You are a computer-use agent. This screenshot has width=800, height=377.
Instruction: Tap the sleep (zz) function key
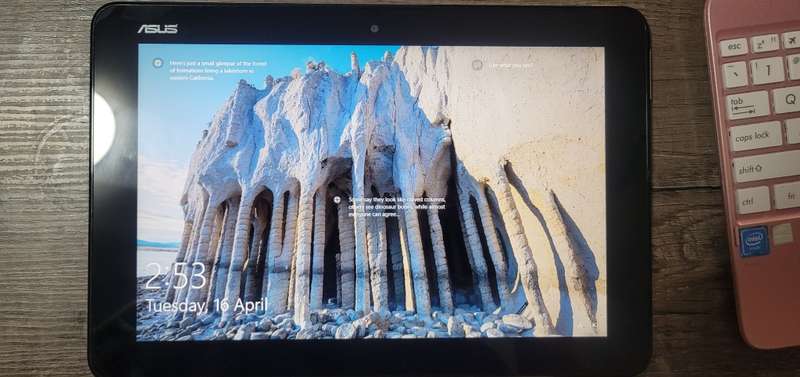[x=764, y=43]
